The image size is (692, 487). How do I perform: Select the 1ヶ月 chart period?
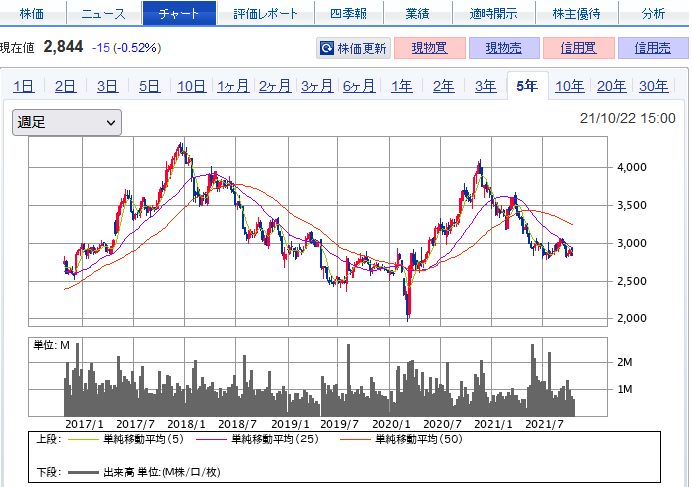pos(233,86)
